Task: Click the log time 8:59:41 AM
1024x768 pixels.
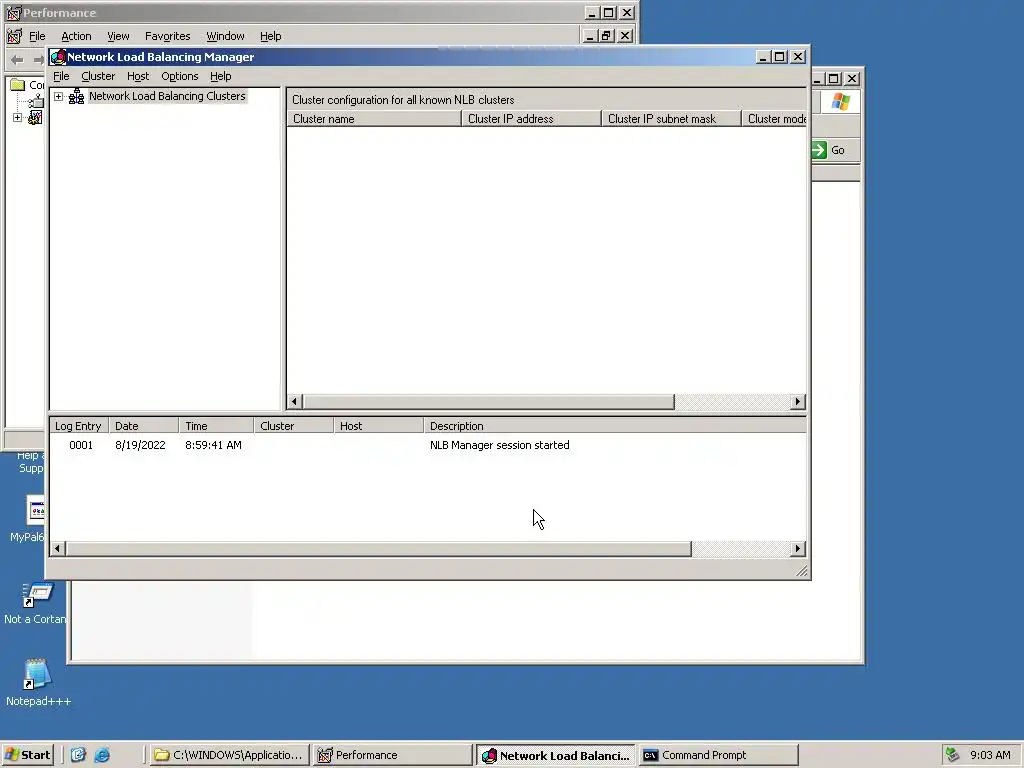Action: (213, 445)
